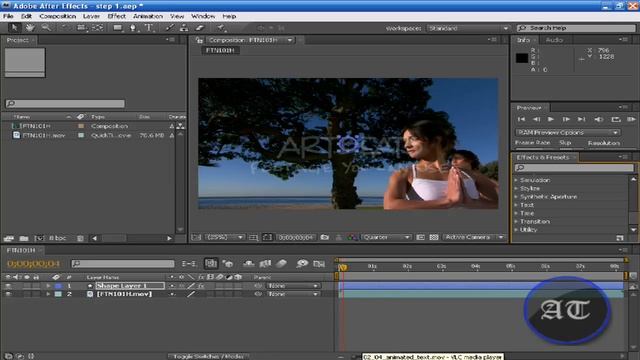Select the Clone Stamp tool

(x=184, y=28)
